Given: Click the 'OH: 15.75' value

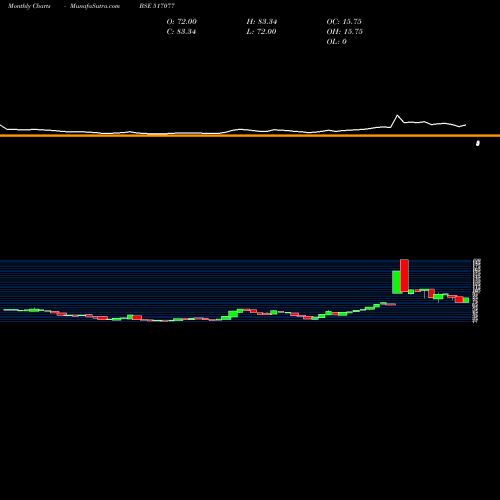Looking at the screenshot, I should pos(345,32).
